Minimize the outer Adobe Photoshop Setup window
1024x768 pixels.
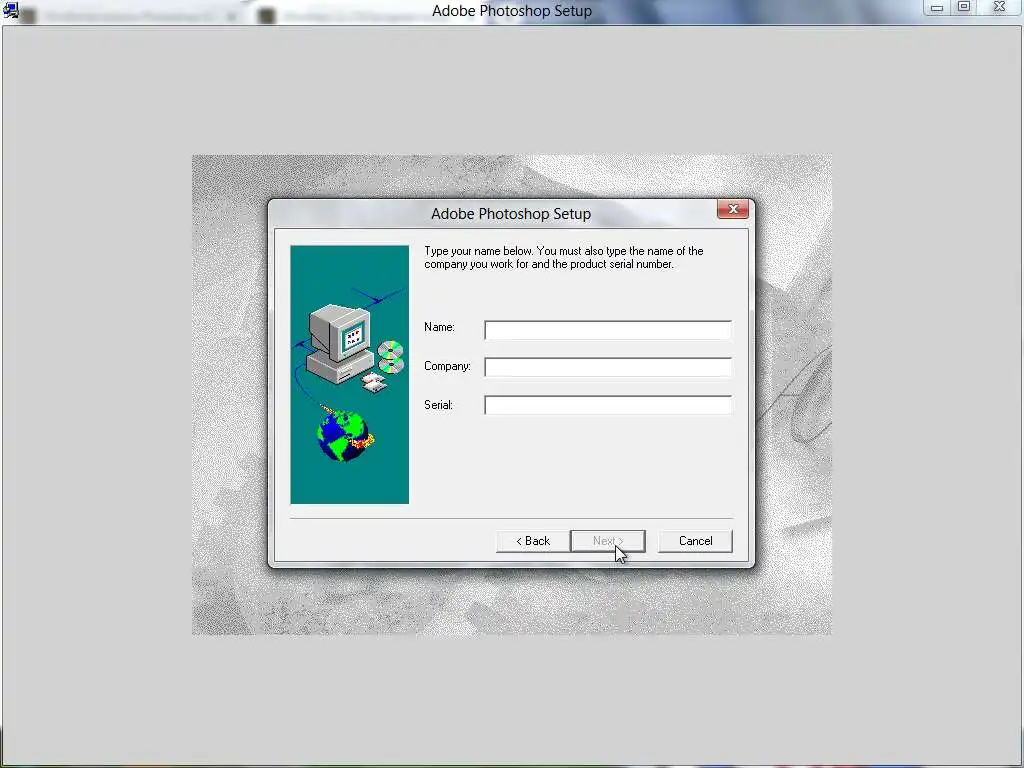click(936, 7)
